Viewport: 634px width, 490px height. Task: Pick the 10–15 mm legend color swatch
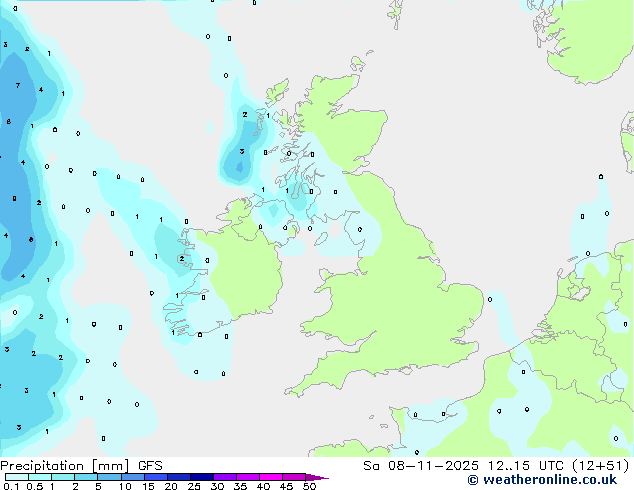point(132,477)
